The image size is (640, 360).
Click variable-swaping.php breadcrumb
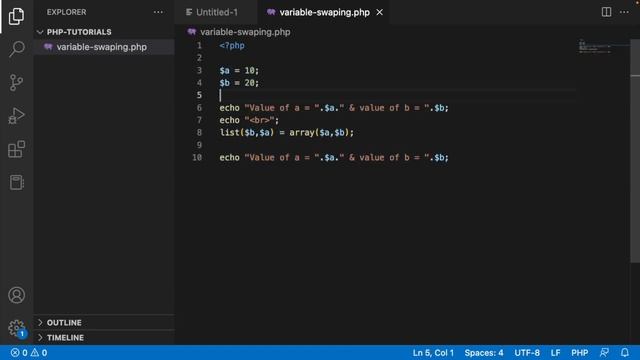point(239,32)
